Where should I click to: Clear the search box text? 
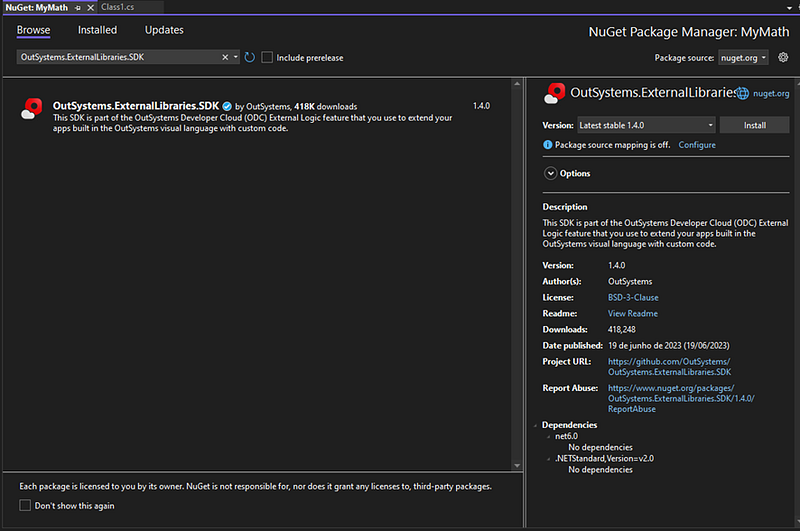click(225, 57)
